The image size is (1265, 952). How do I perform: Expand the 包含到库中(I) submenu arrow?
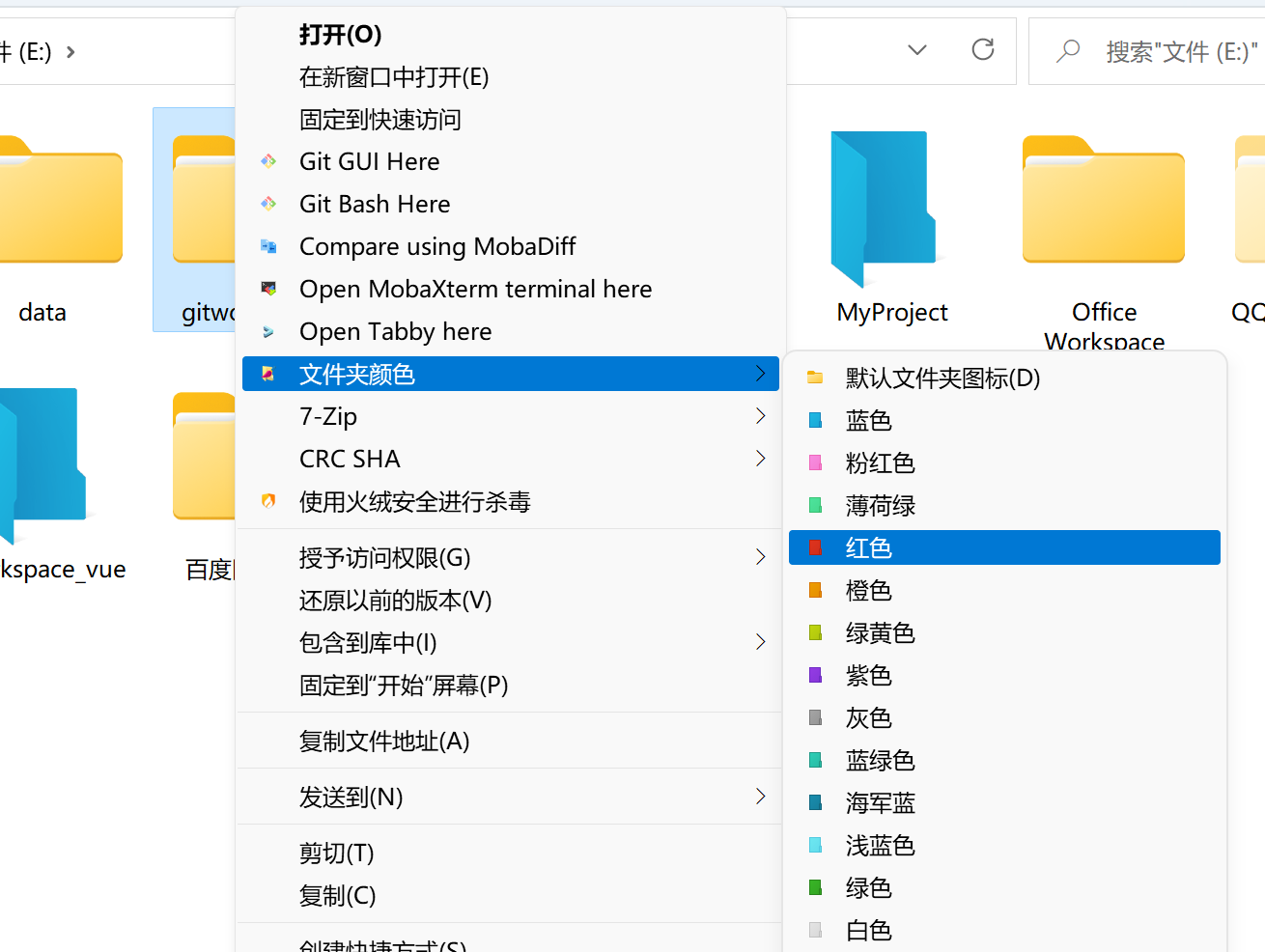click(761, 642)
